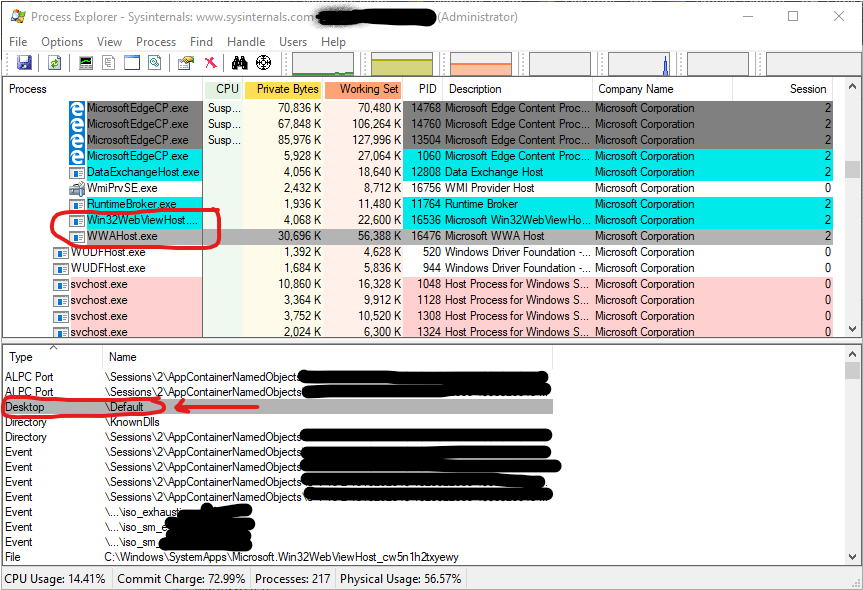Click the binoculars Find Handle icon
The width and height of the screenshot is (863, 590).
[239, 63]
